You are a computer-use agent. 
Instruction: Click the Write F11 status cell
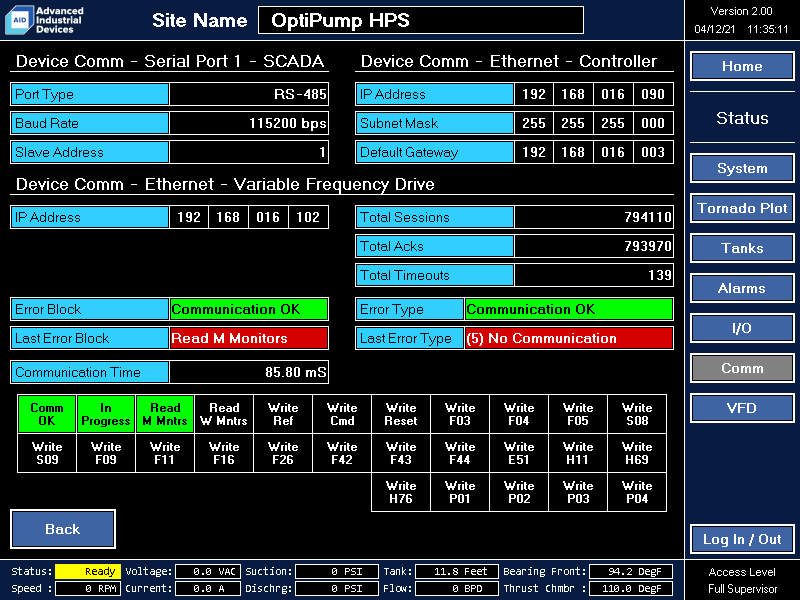pyautogui.click(x=165, y=453)
